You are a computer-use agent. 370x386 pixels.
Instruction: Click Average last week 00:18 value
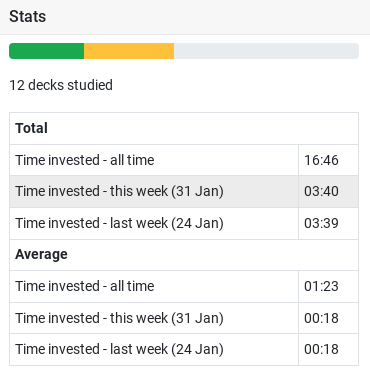tap(321, 349)
